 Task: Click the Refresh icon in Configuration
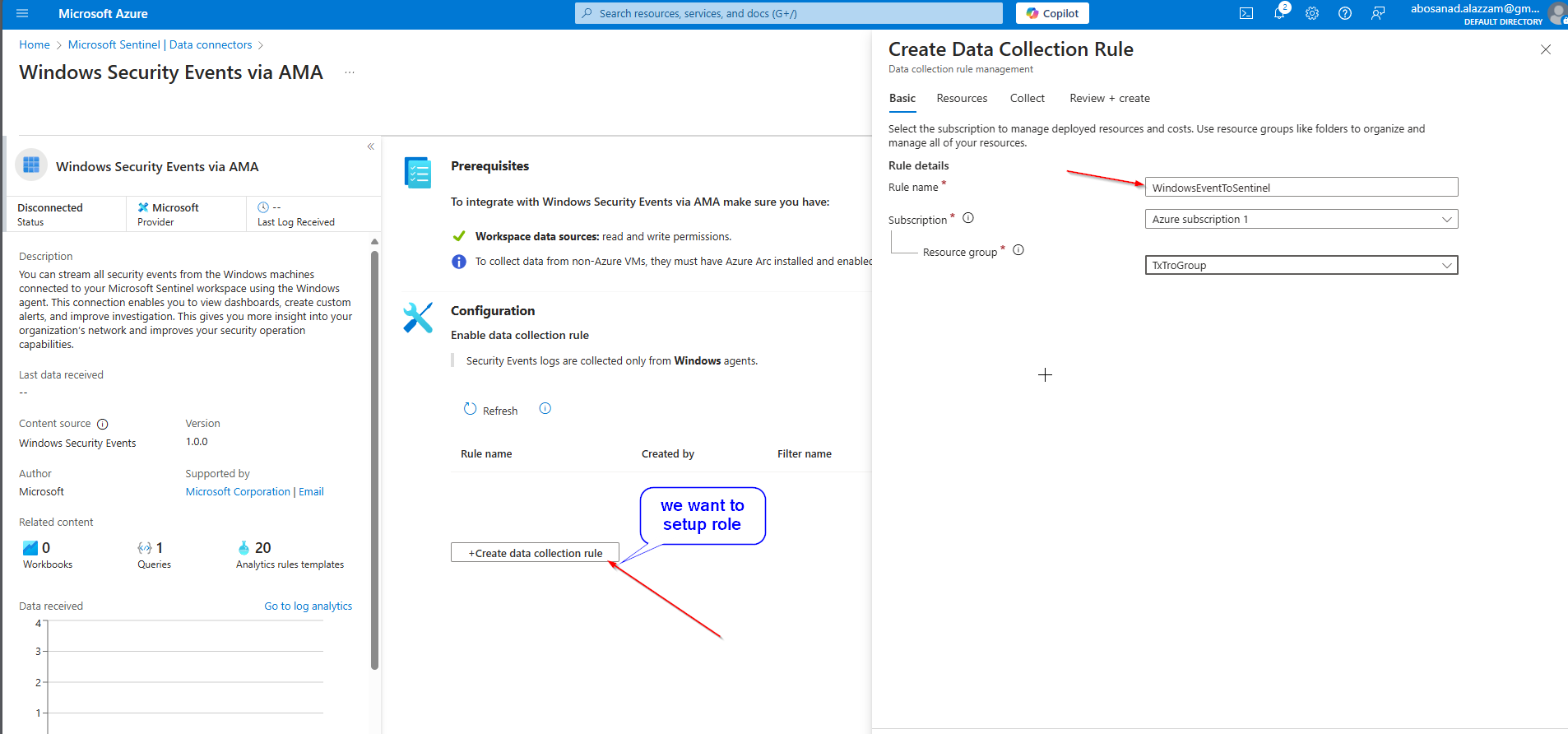[471, 409]
